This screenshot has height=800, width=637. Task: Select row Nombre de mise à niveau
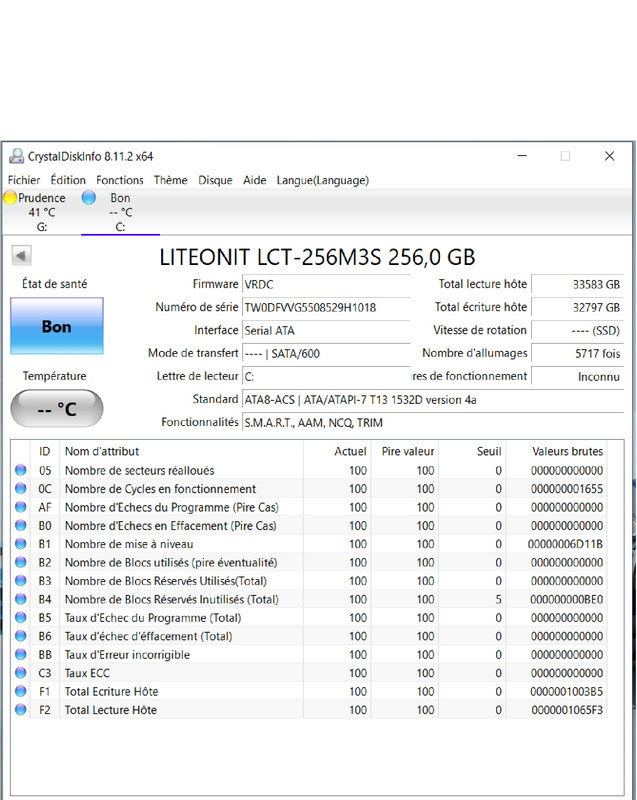tap(309, 543)
